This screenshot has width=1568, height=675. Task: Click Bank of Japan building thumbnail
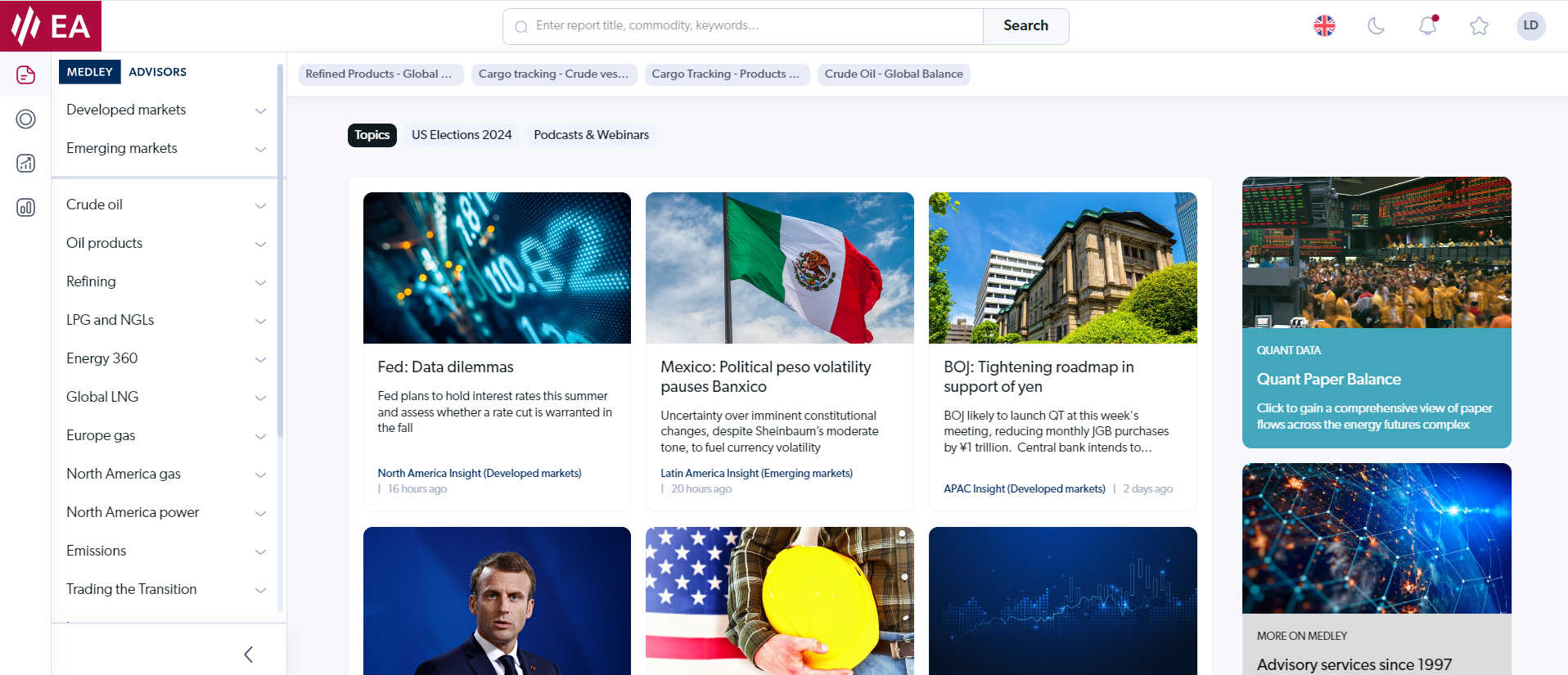tap(1063, 268)
